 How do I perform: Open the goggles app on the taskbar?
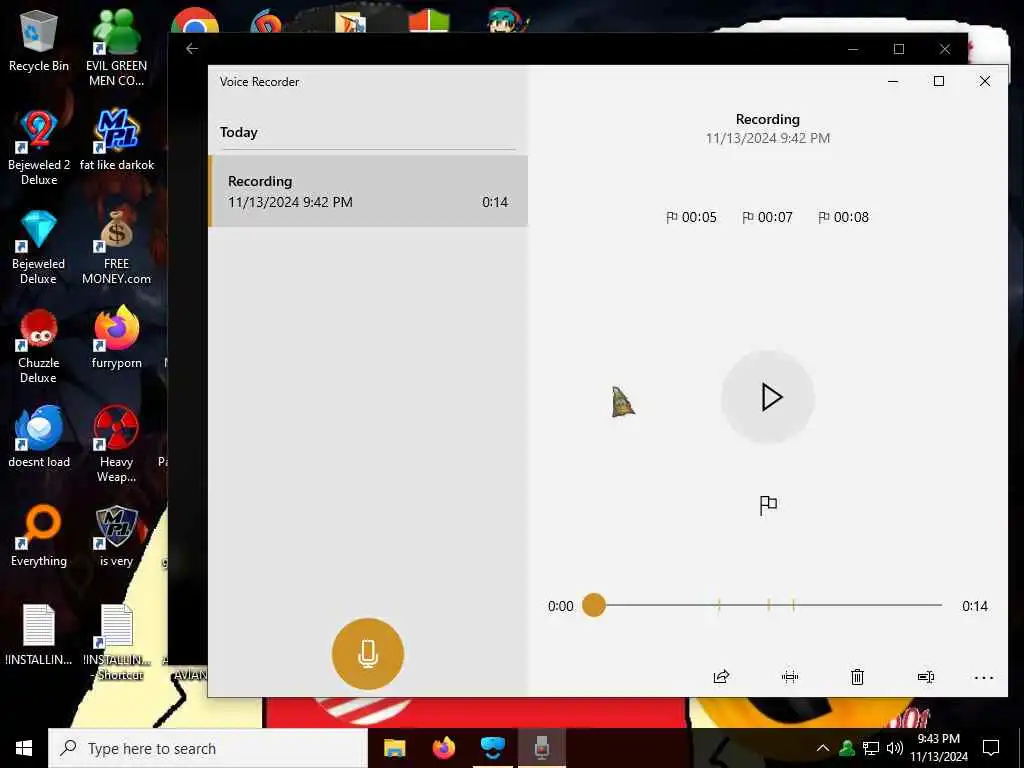tap(493, 748)
